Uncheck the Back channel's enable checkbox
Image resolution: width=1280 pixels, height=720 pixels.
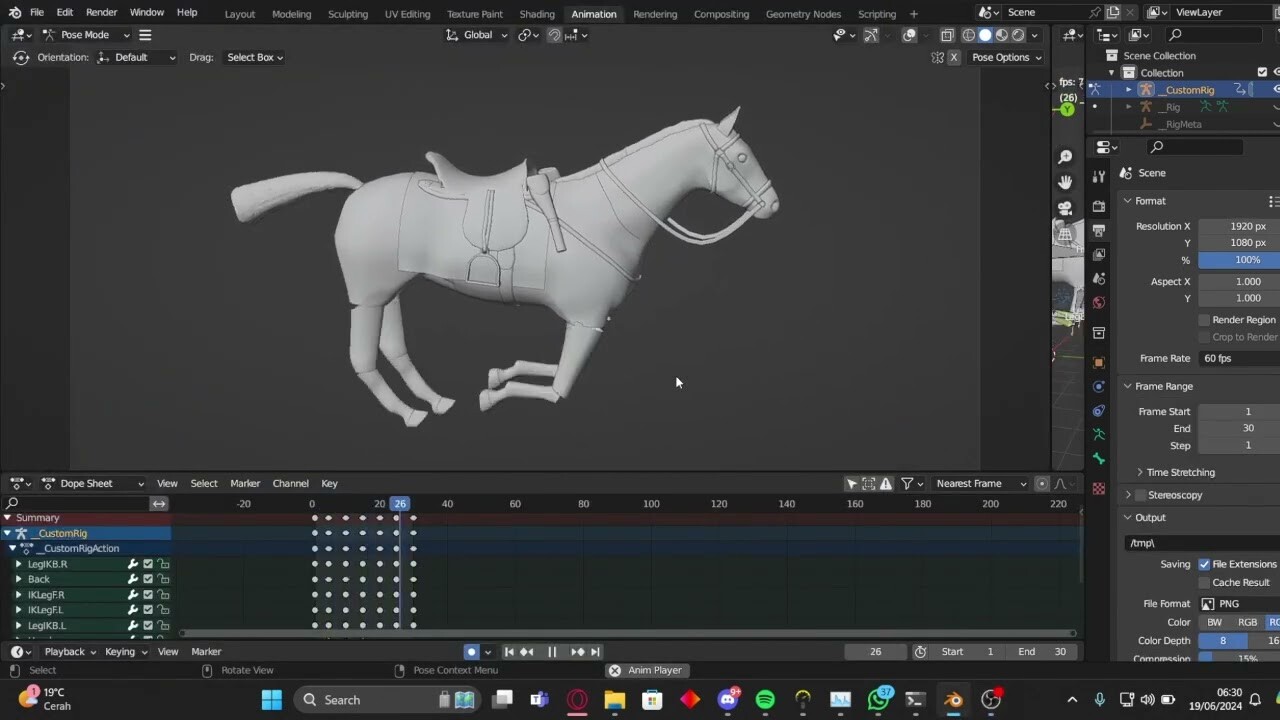148,579
